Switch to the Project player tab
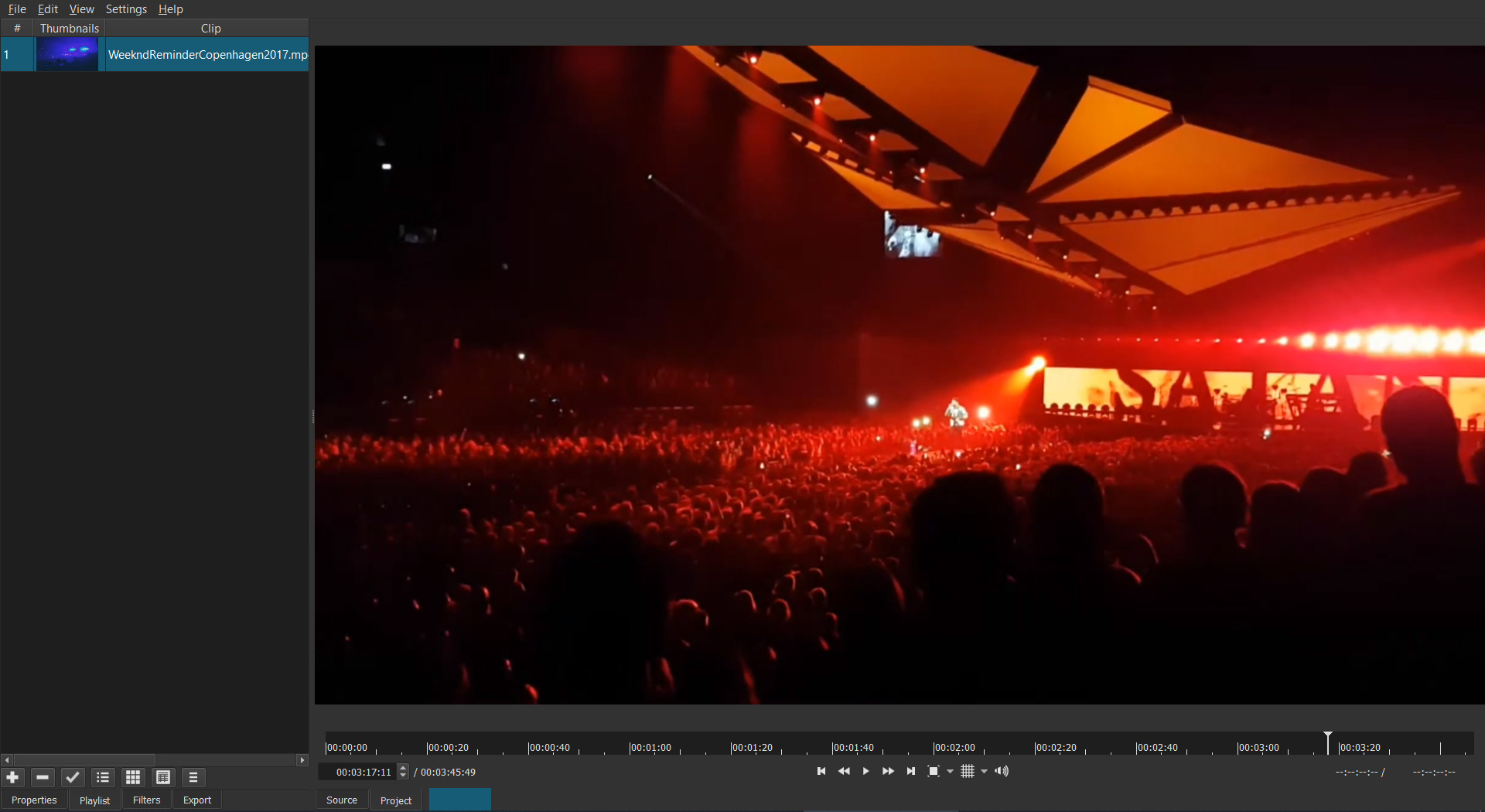 (x=396, y=800)
